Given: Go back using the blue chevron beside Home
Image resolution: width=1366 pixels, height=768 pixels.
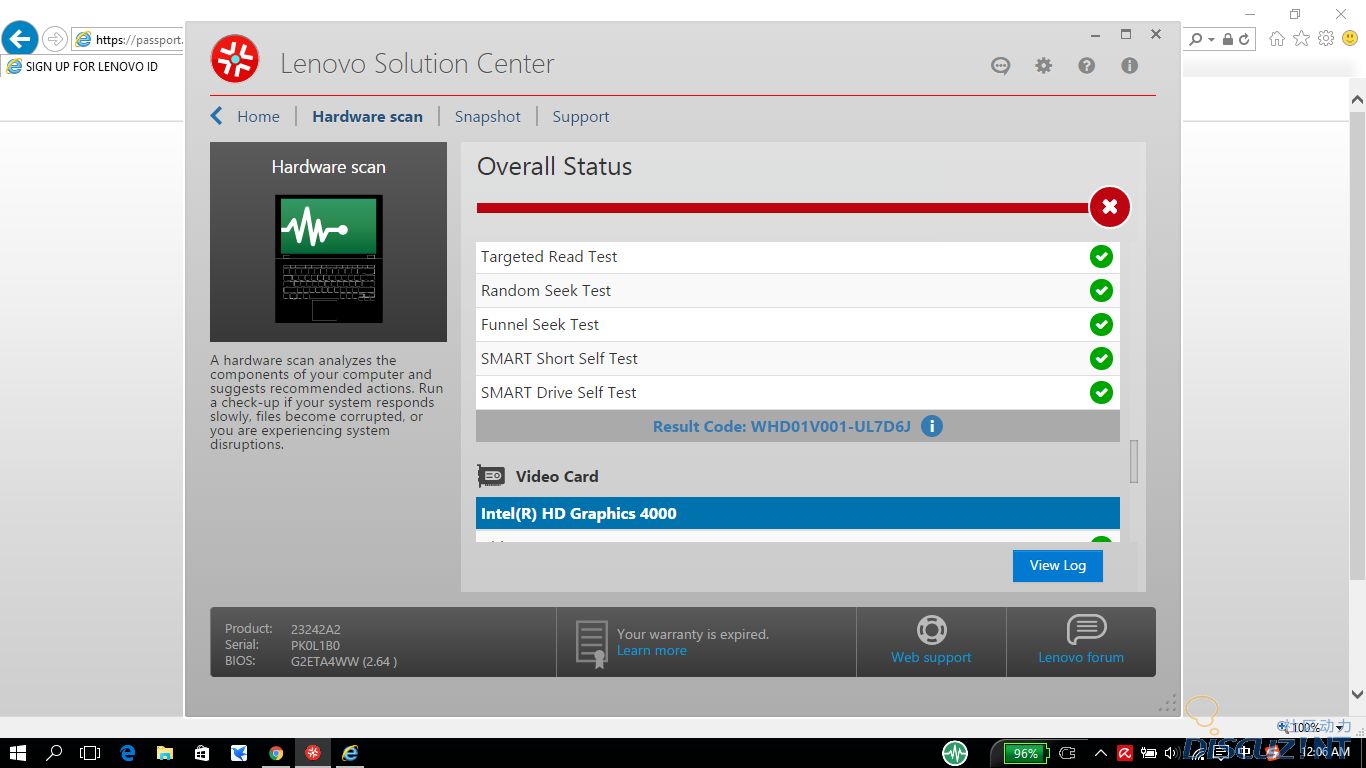Looking at the screenshot, I should 216,116.
